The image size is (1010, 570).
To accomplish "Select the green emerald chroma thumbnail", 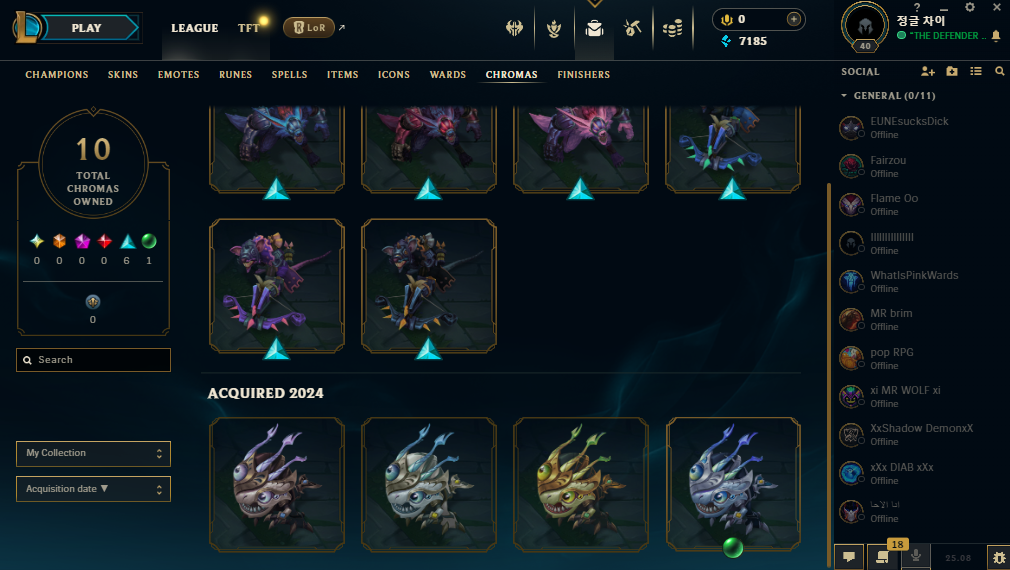I will [733, 485].
